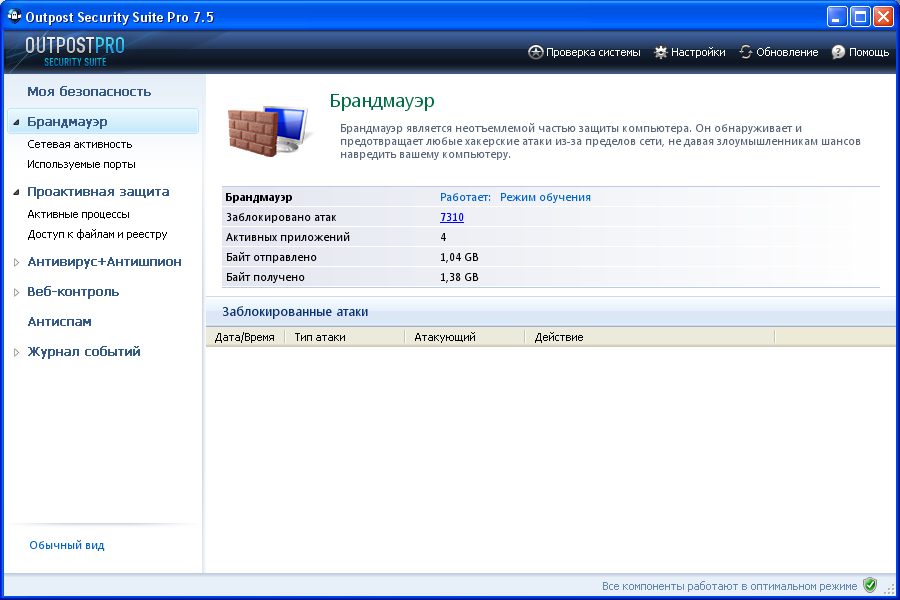The image size is (900, 600).
Task: Click the 1,38 GB value
Action: coord(459,277)
